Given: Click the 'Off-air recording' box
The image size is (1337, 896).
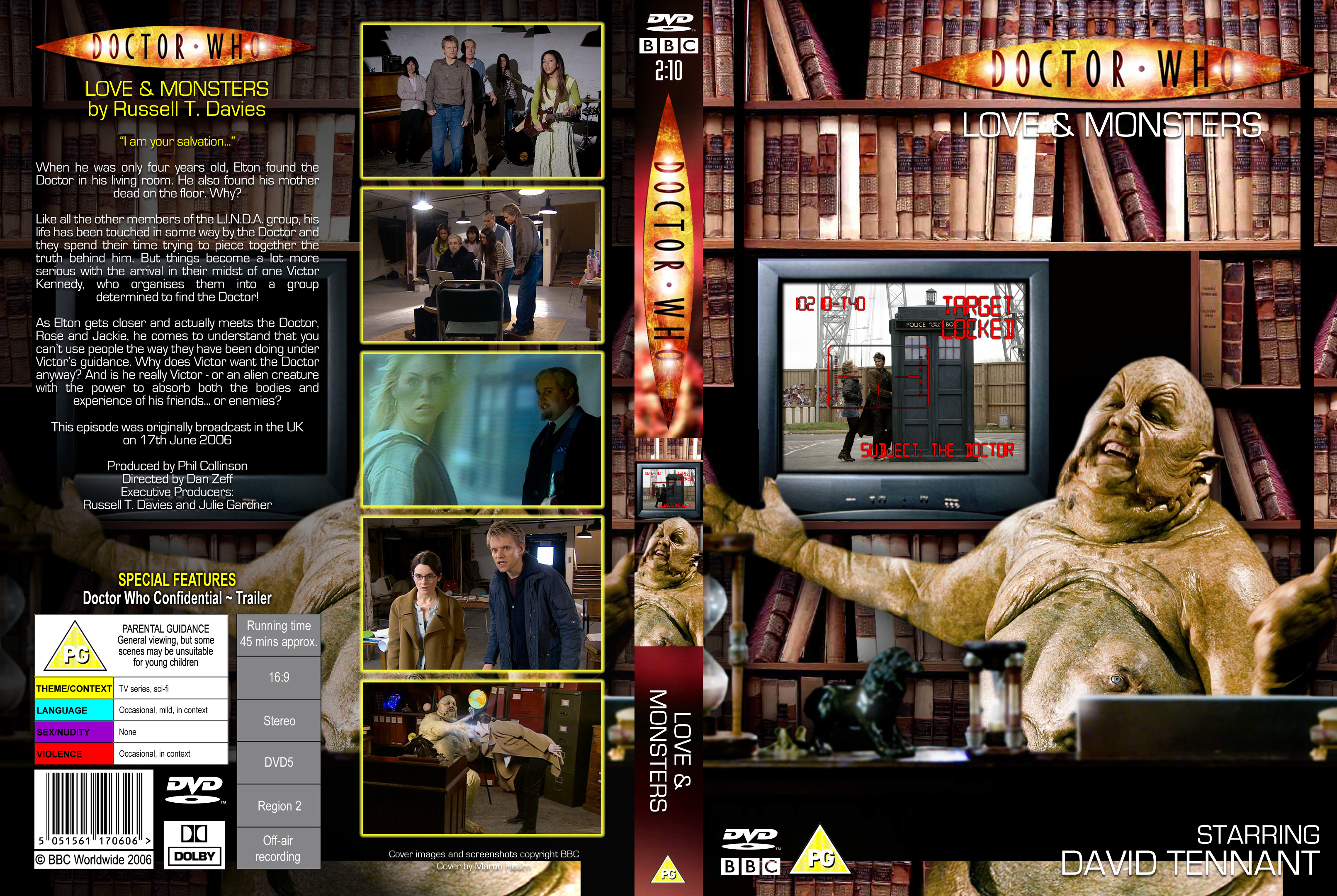Looking at the screenshot, I should (279, 849).
